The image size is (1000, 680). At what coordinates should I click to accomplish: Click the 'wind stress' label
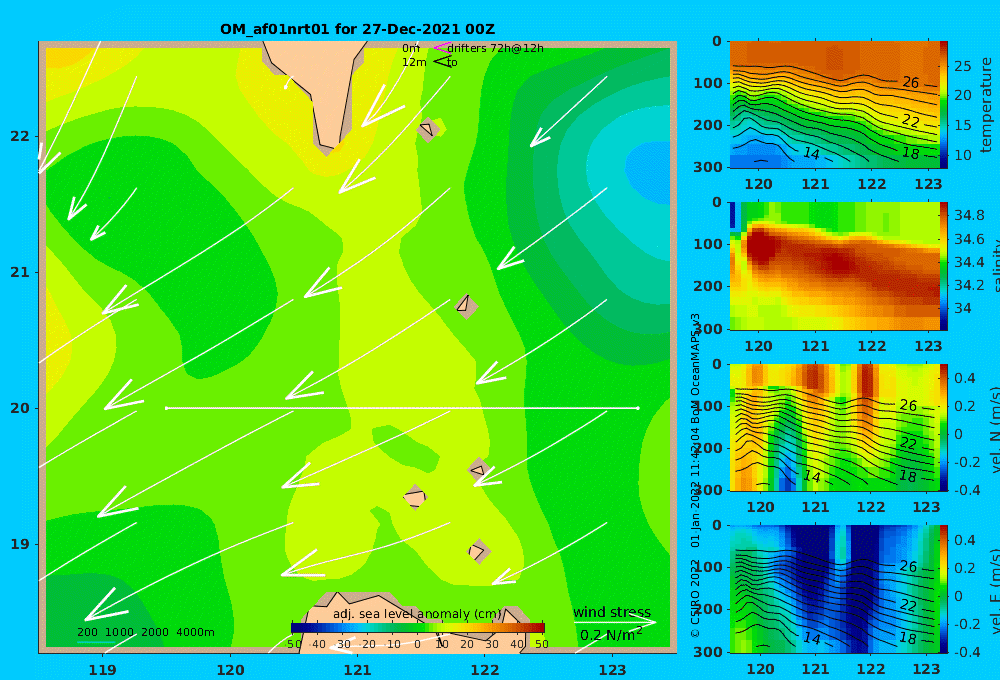pos(612,612)
